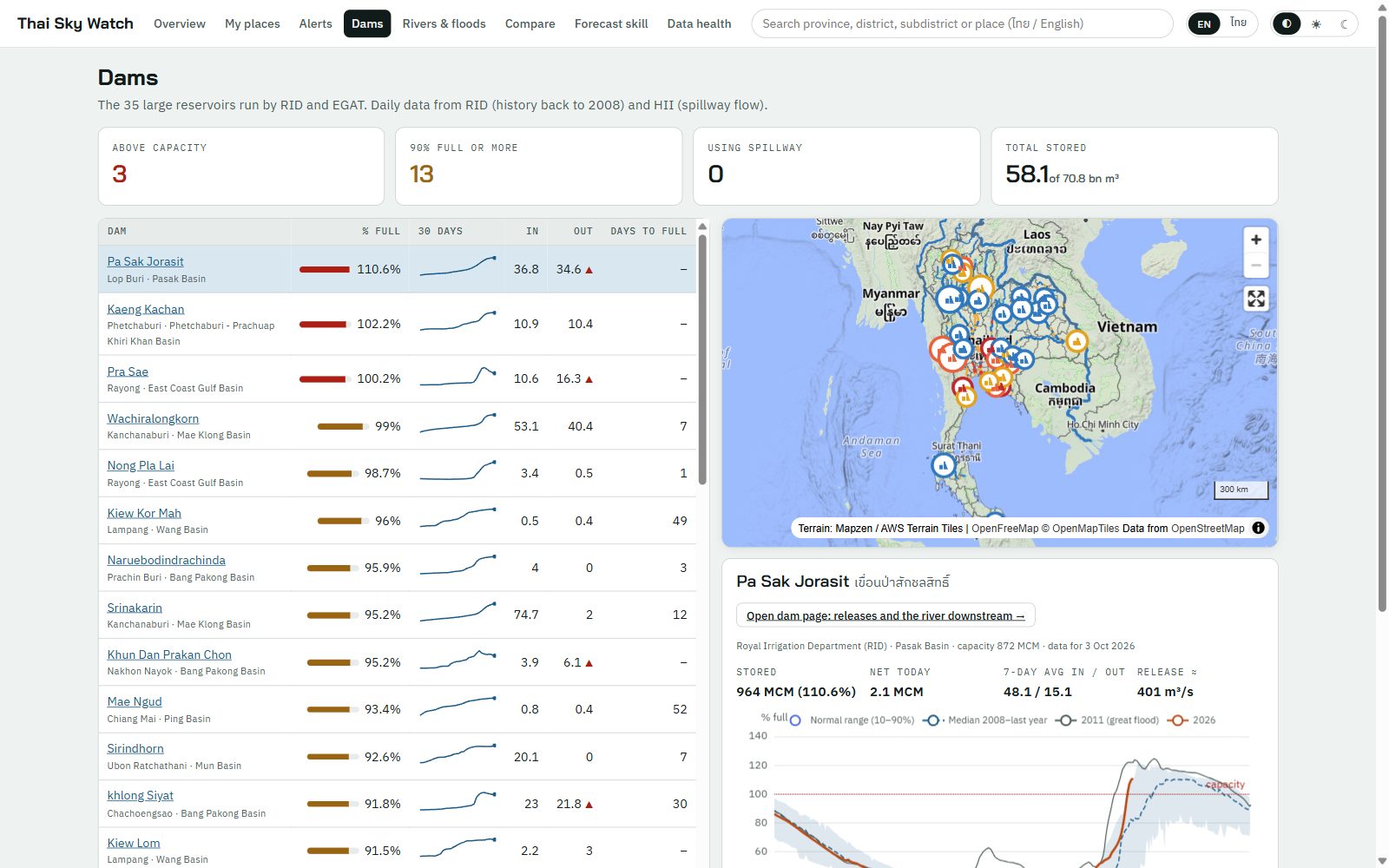Open the Sirindhorn dam link
The image size is (1389, 868).
(x=135, y=748)
